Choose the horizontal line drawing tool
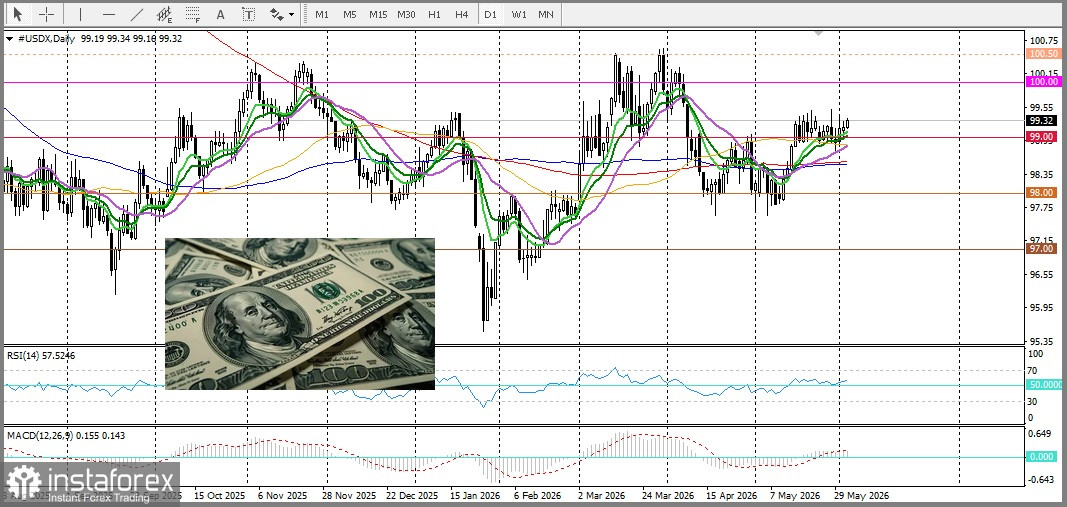Image resolution: width=1067 pixels, height=507 pixels. pos(109,14)
